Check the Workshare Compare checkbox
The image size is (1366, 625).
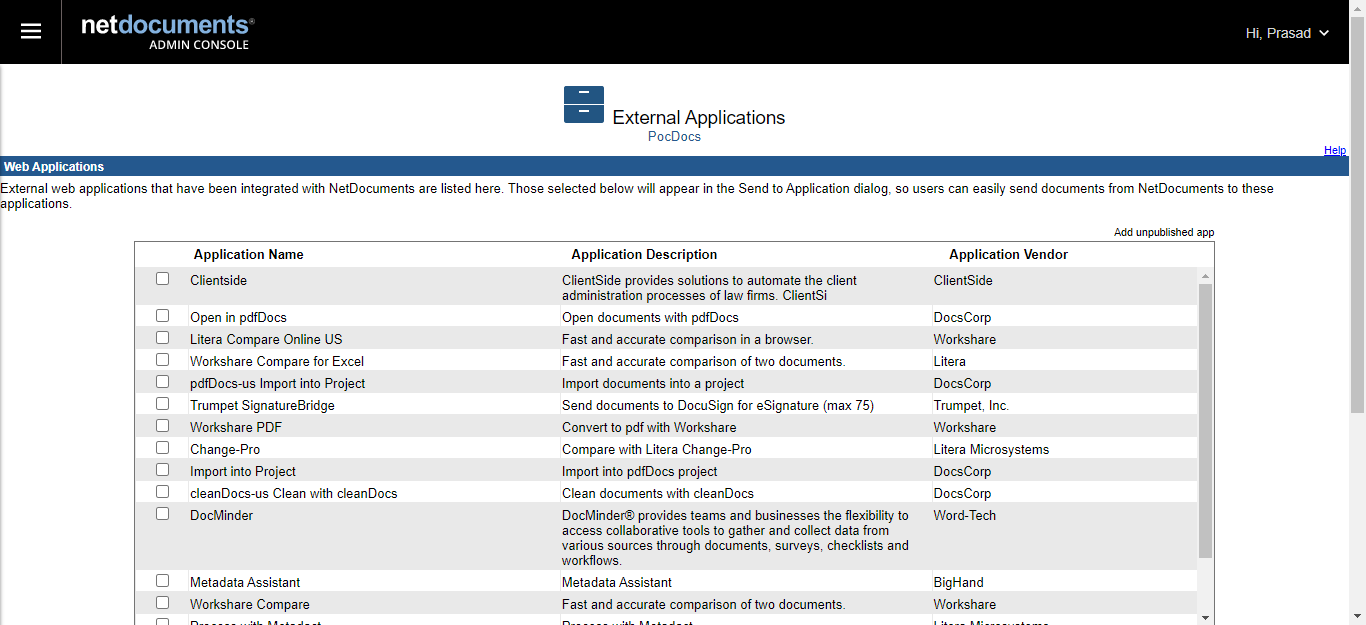[163, 603]
